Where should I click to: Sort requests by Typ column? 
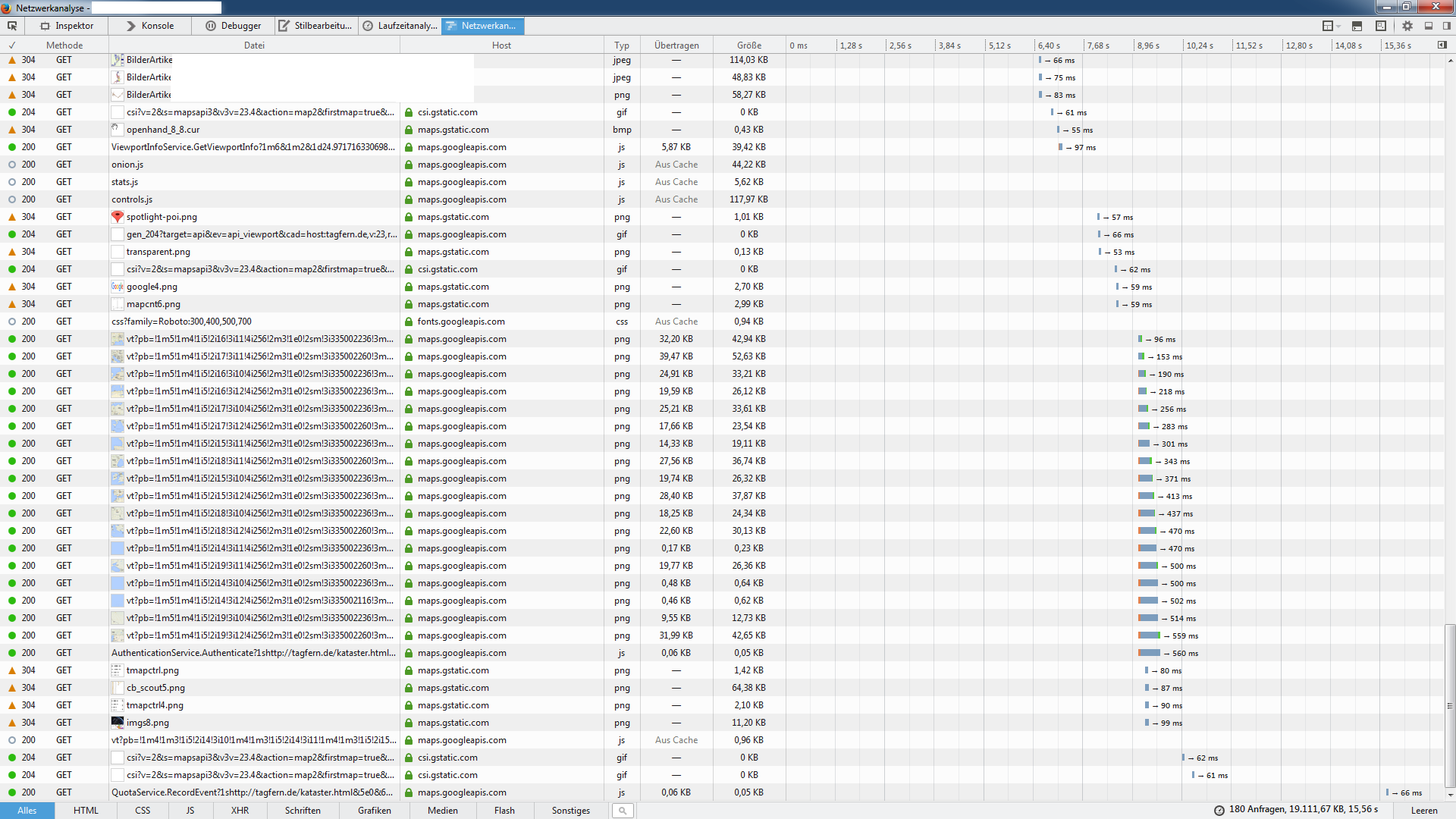(622, 45)
